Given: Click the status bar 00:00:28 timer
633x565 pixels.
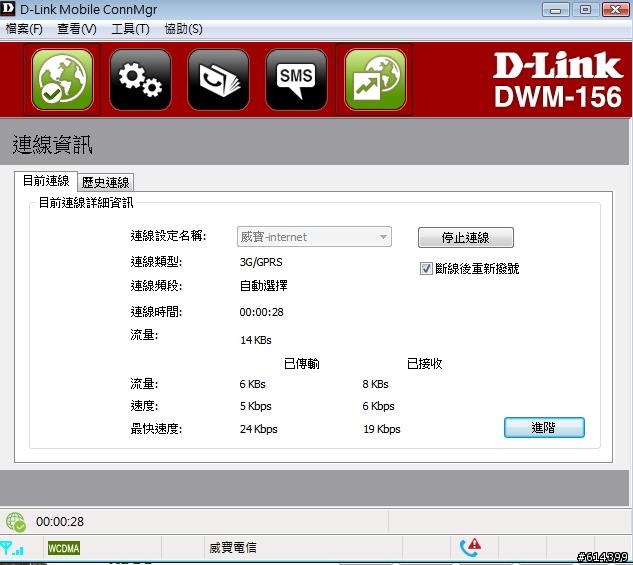Looking at the screenshot, I should (60, 521).
